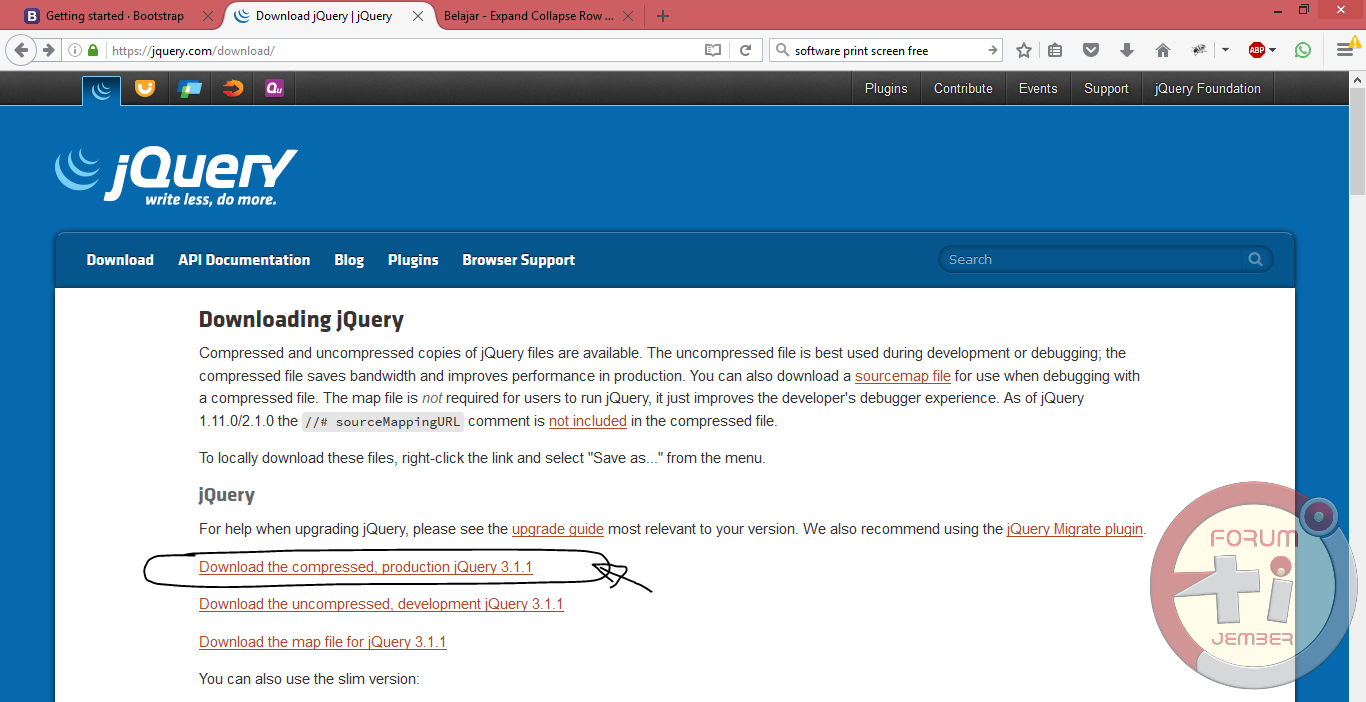Viewport: 1366px width, 702px height.
Task: Click 'You can also use the slim version' text
Action: click(309, 679)
